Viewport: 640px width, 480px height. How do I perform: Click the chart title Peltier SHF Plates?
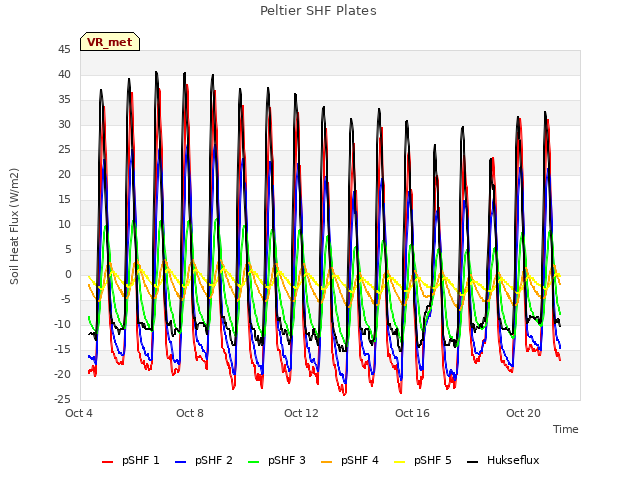click(x=318, y=11)
